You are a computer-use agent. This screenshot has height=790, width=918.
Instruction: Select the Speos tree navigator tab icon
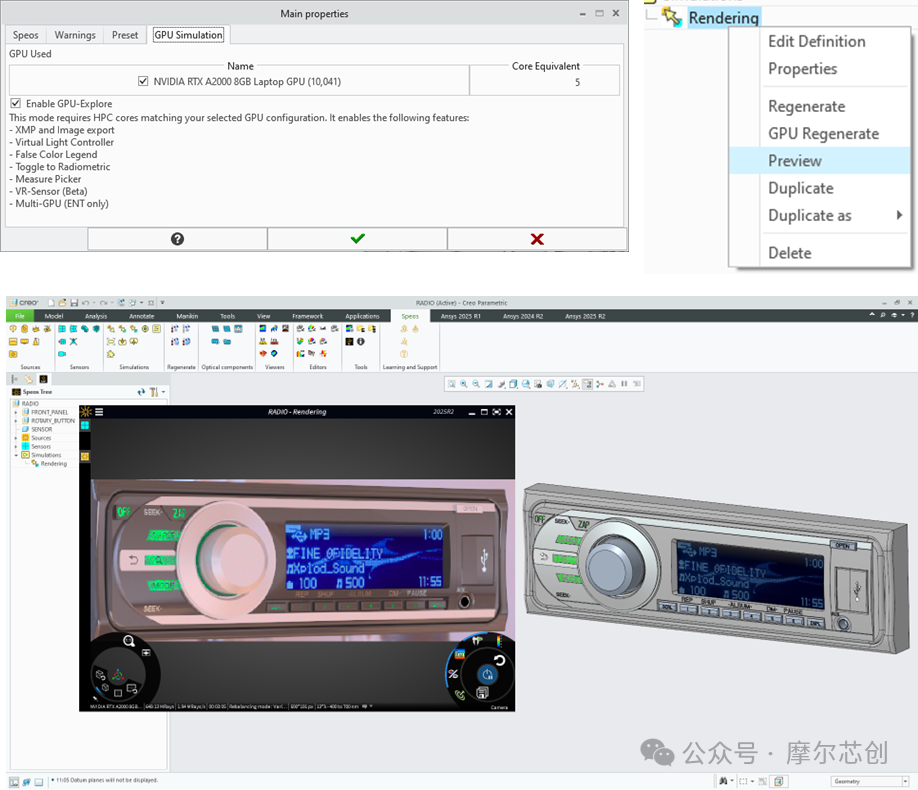coord(43,379)
